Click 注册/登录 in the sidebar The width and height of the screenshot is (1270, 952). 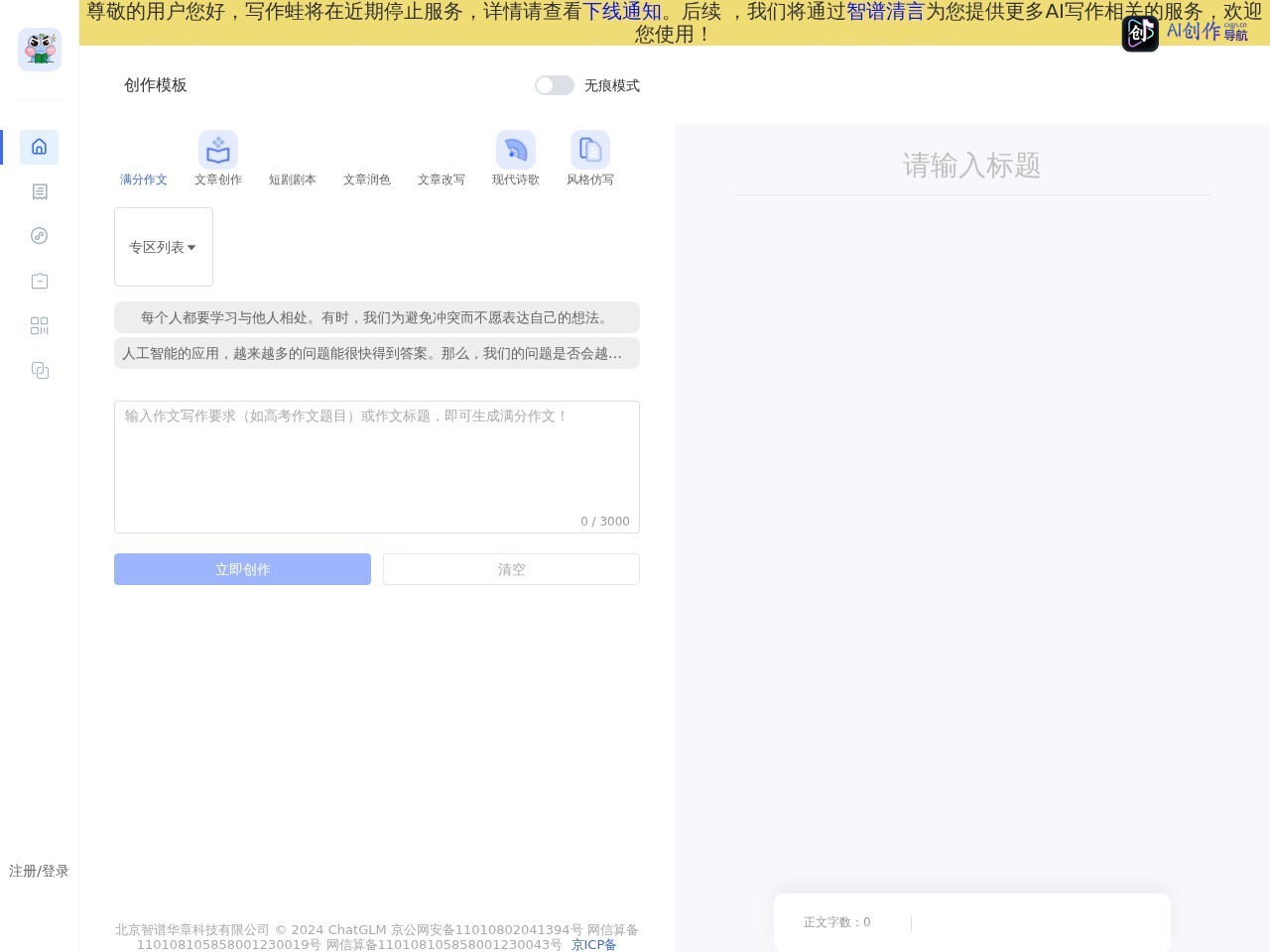39,871
